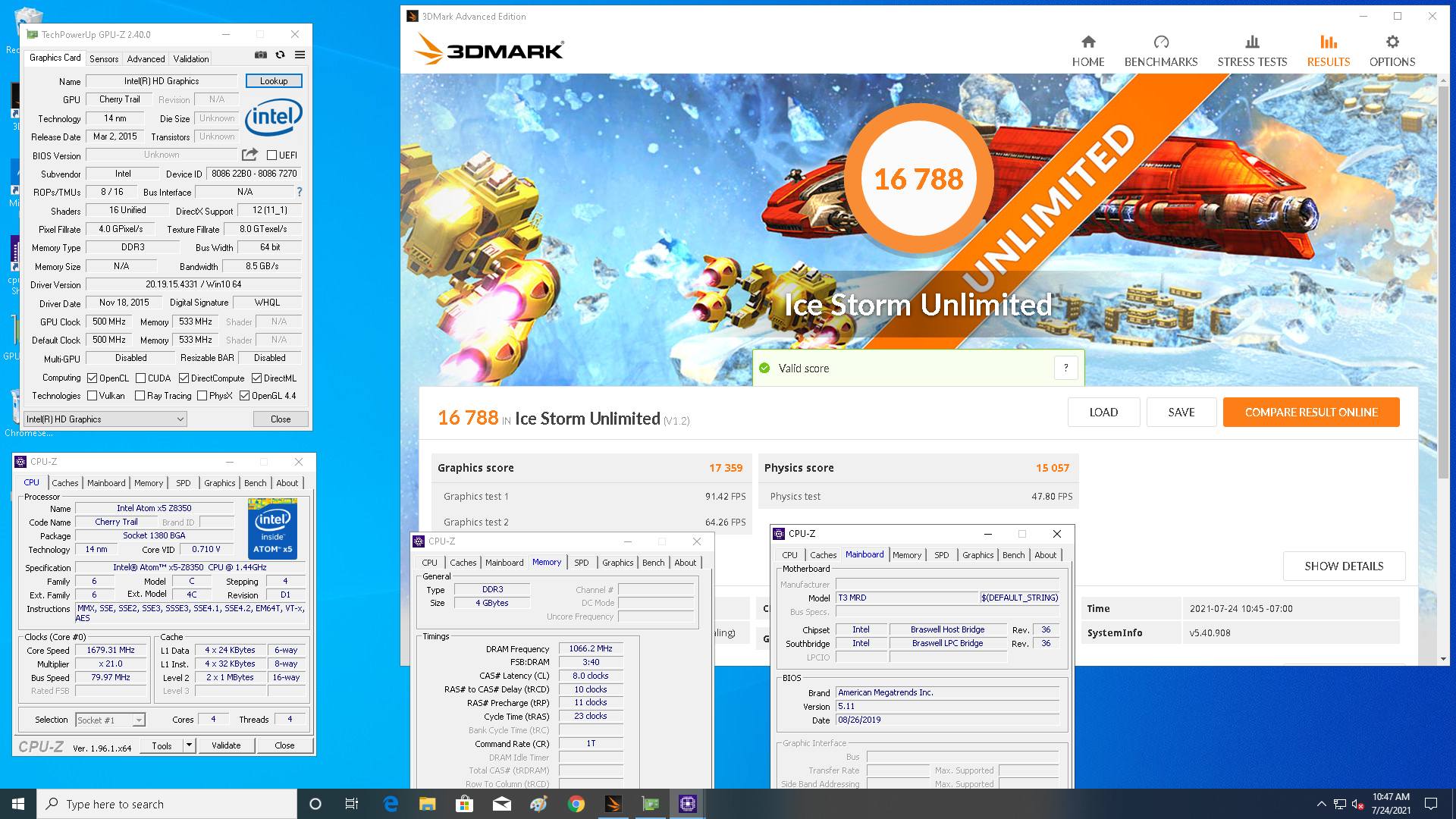Click the taskbar clock showing 10:47 AM

[x=1391, y=804]
